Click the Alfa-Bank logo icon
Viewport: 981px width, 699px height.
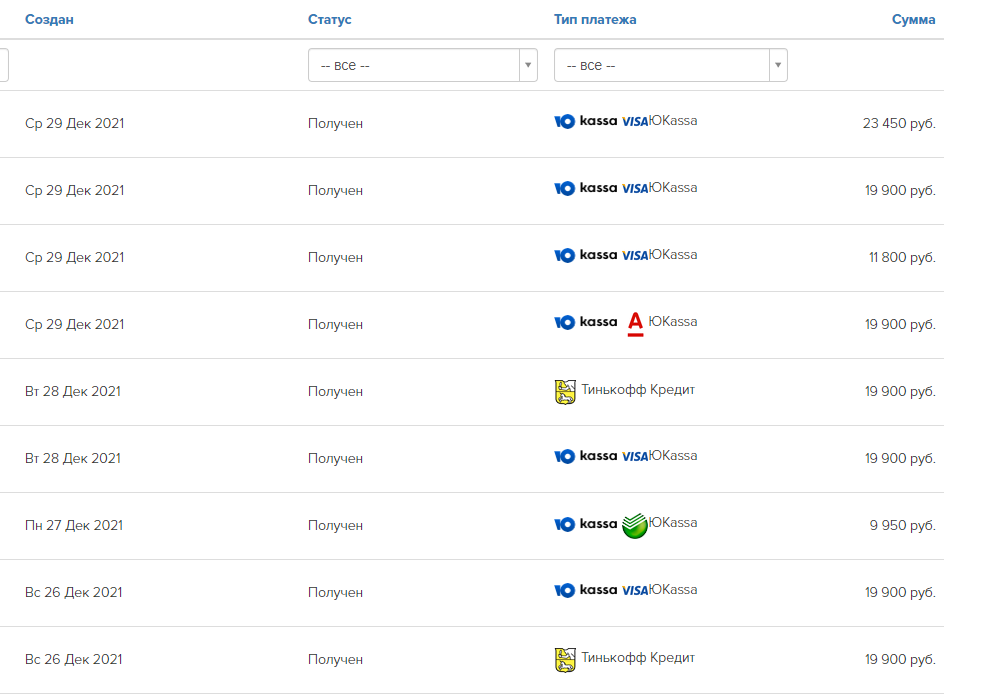point(634,324)
